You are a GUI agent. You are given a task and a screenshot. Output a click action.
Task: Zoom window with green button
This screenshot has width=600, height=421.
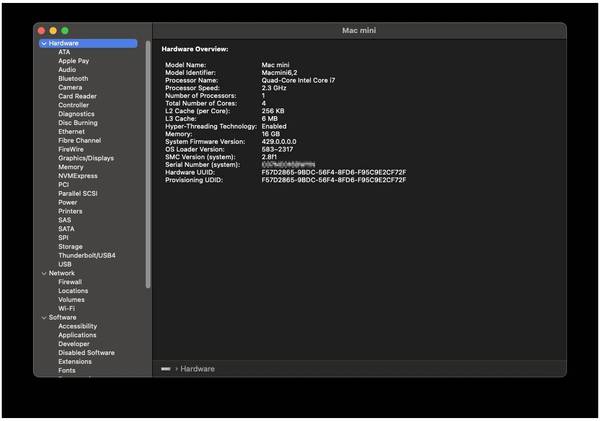pos(65,31)
